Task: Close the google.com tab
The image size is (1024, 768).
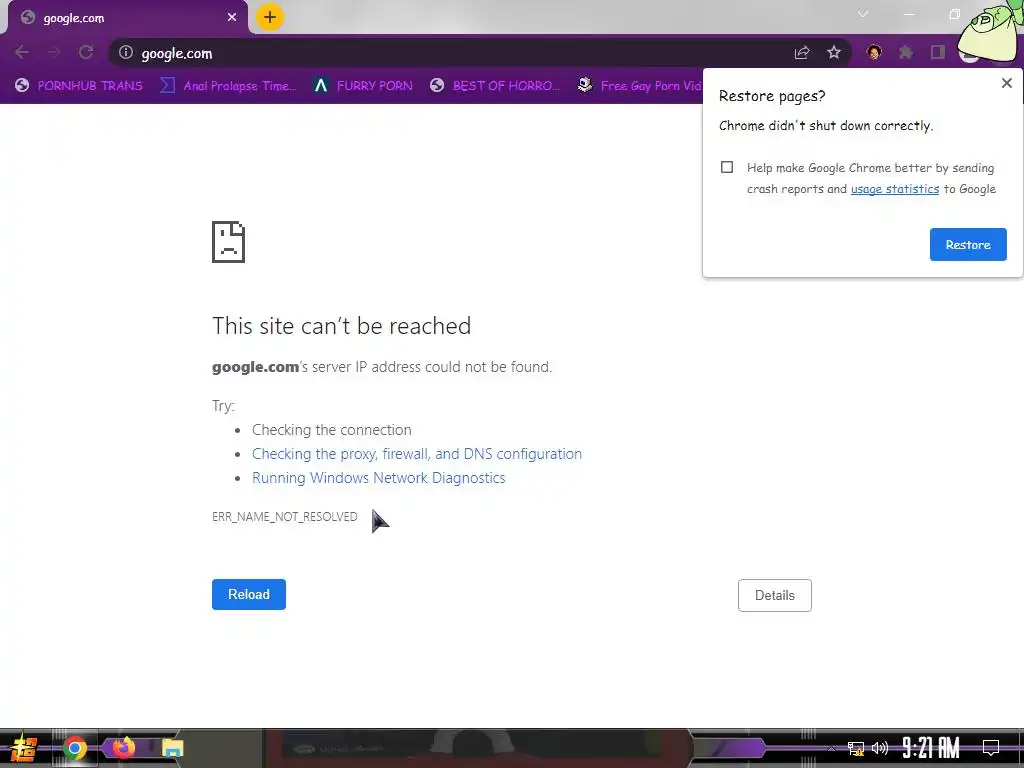Action: click(232, 18)
